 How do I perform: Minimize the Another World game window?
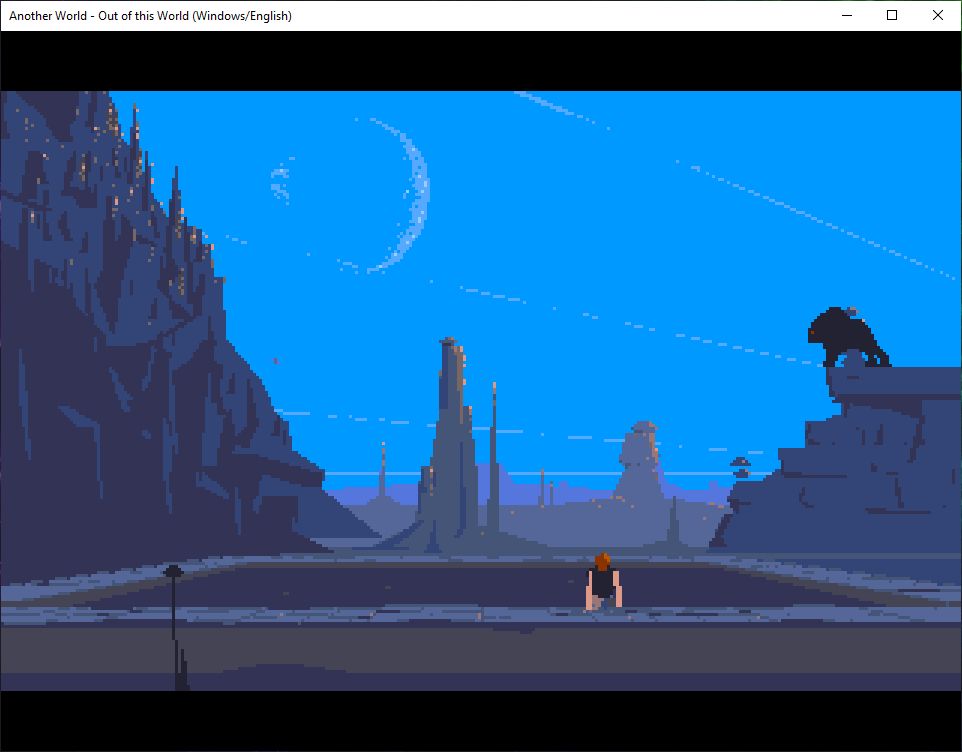(x=847, y=15)
